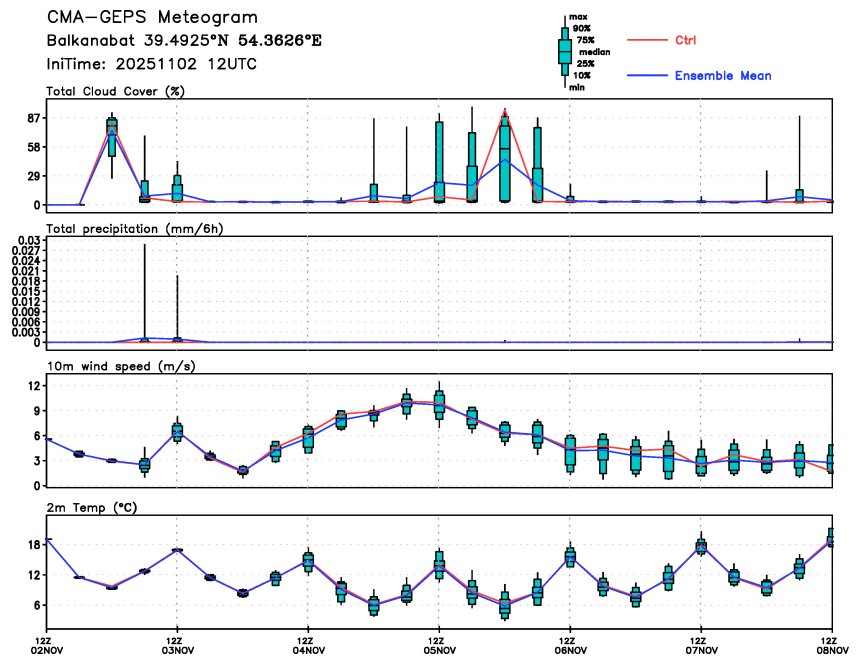The image size is (860, 666).
Task: Click the 0.03 tick on precipitation axis
Action: point(28,241)
